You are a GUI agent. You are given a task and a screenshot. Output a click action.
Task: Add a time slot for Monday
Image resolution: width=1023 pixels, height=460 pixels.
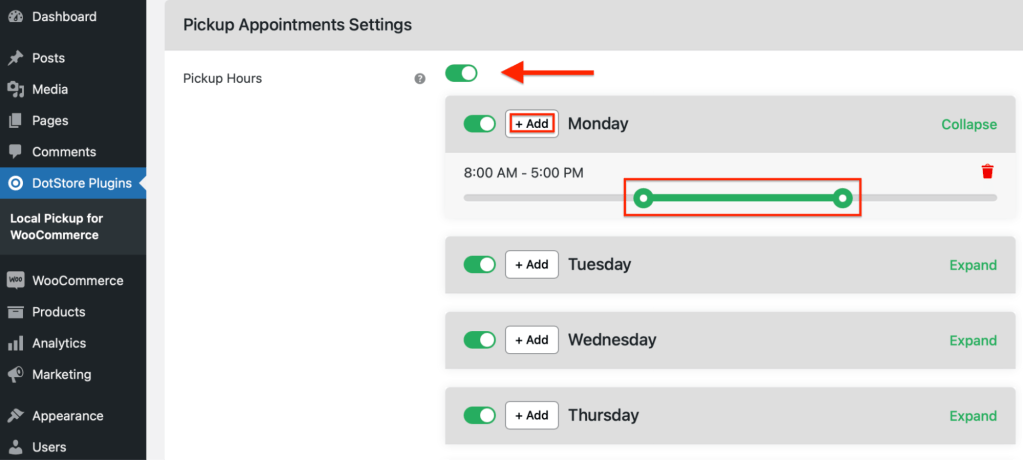tap(532, 123)
